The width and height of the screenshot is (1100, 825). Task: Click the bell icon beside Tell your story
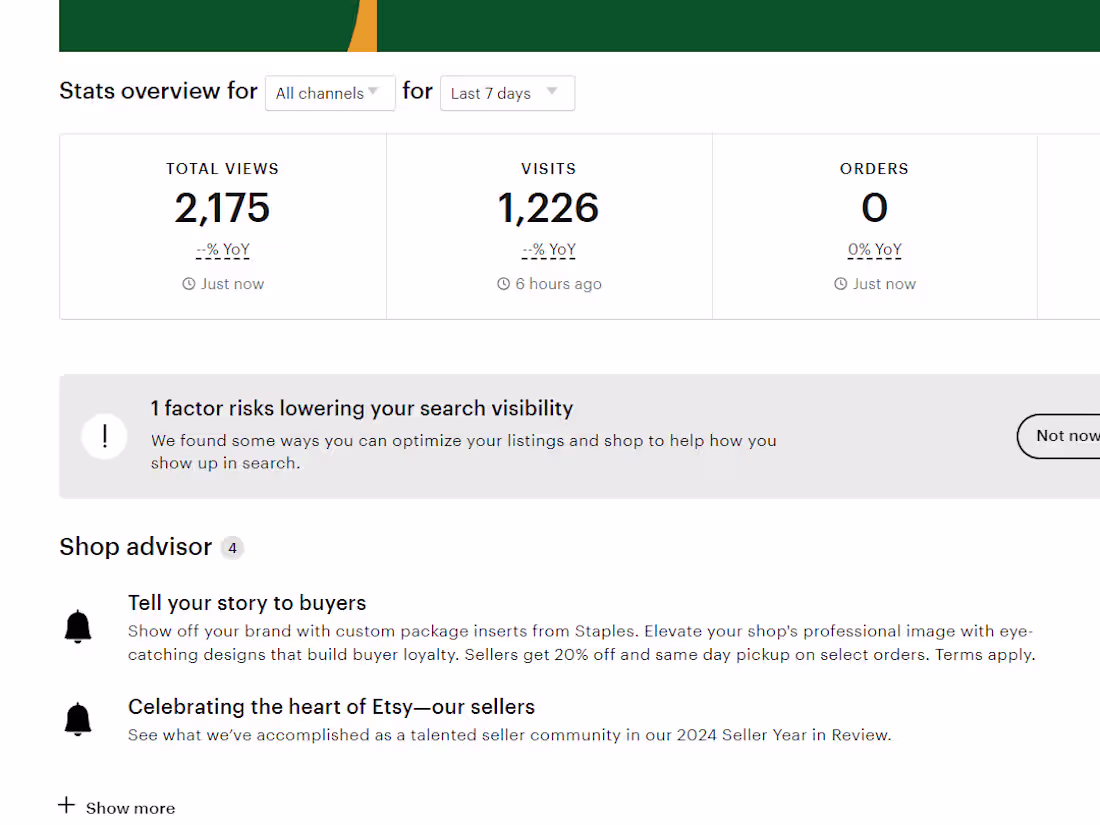pyautogui.click(x=78, y=627)
